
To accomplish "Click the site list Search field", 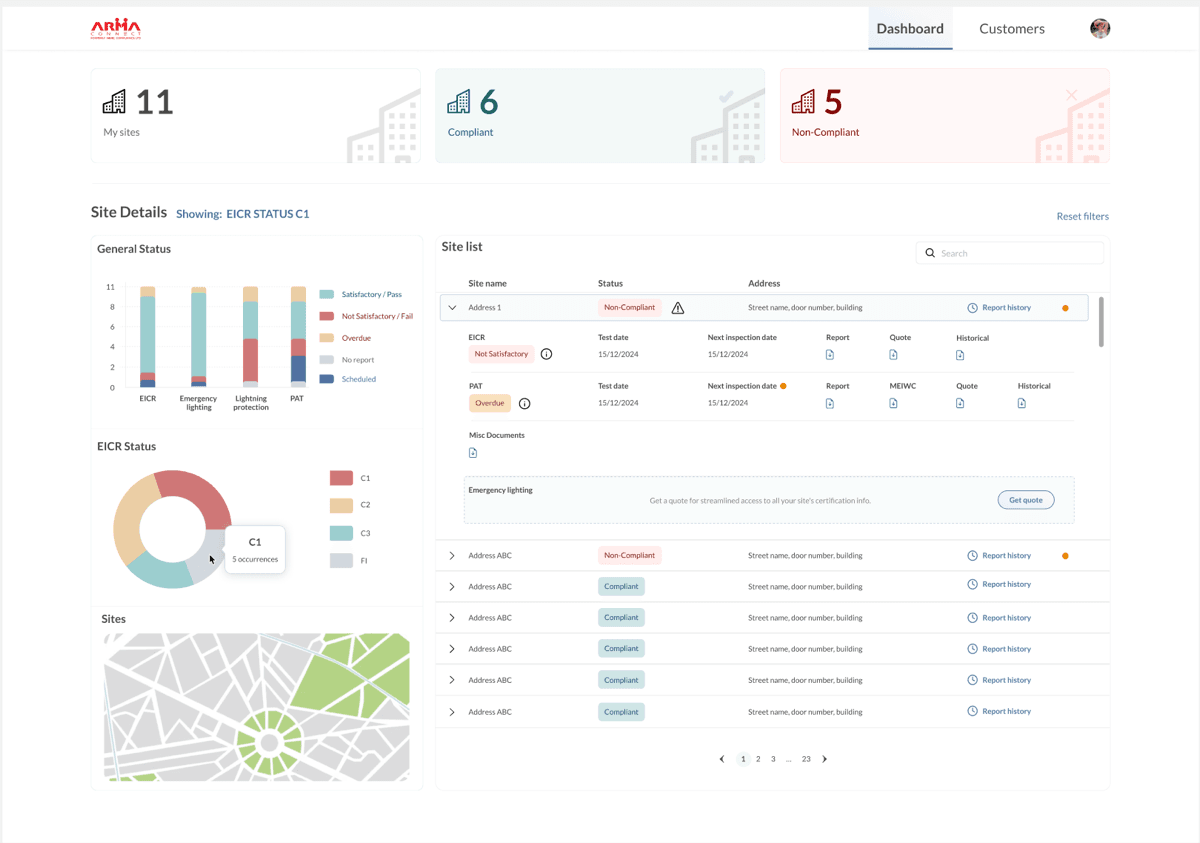I will [1010, 253].
